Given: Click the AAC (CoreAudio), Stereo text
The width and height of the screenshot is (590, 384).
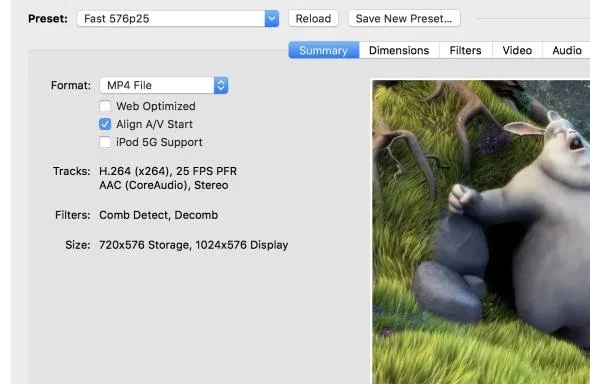Looking at the screenshot, I should [164, 185].
